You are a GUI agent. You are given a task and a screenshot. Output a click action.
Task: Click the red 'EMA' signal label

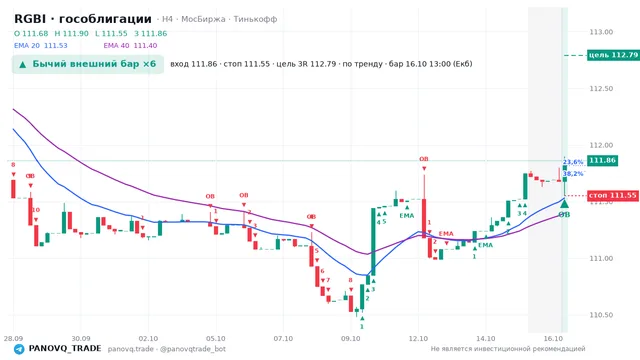click(446, 234)
